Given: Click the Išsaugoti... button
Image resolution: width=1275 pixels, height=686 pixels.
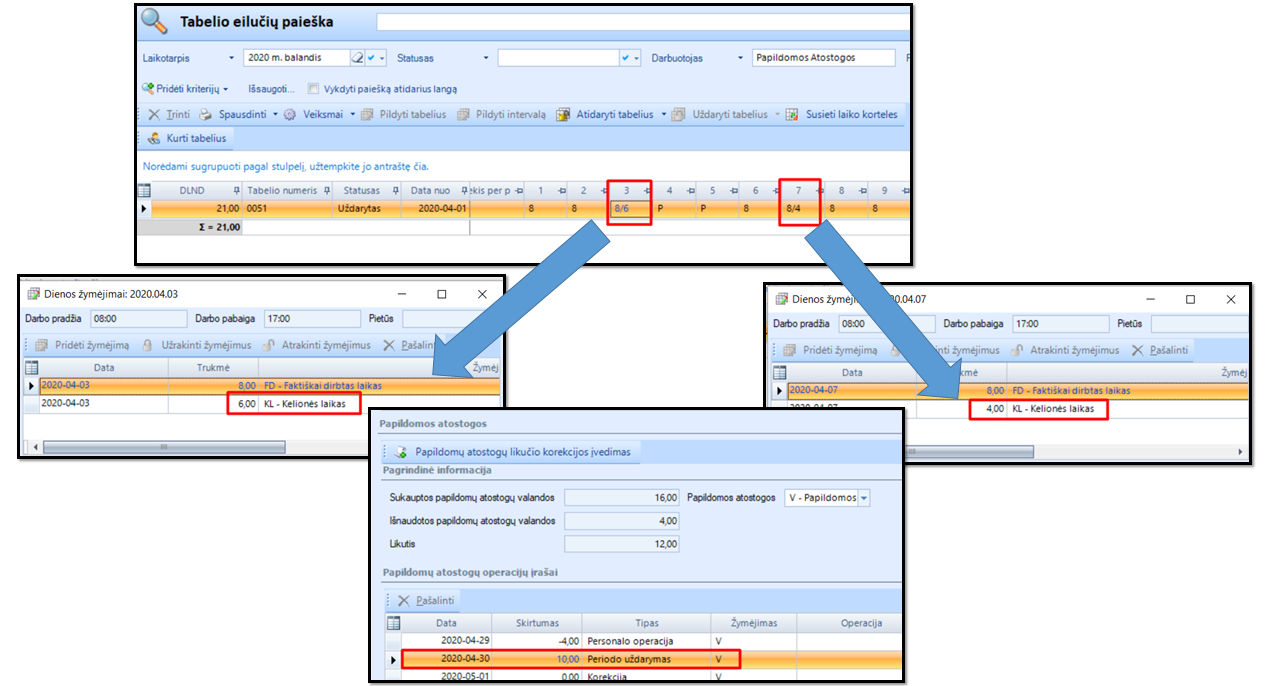Looking at the screenshot, I should (x=271, y=89).
